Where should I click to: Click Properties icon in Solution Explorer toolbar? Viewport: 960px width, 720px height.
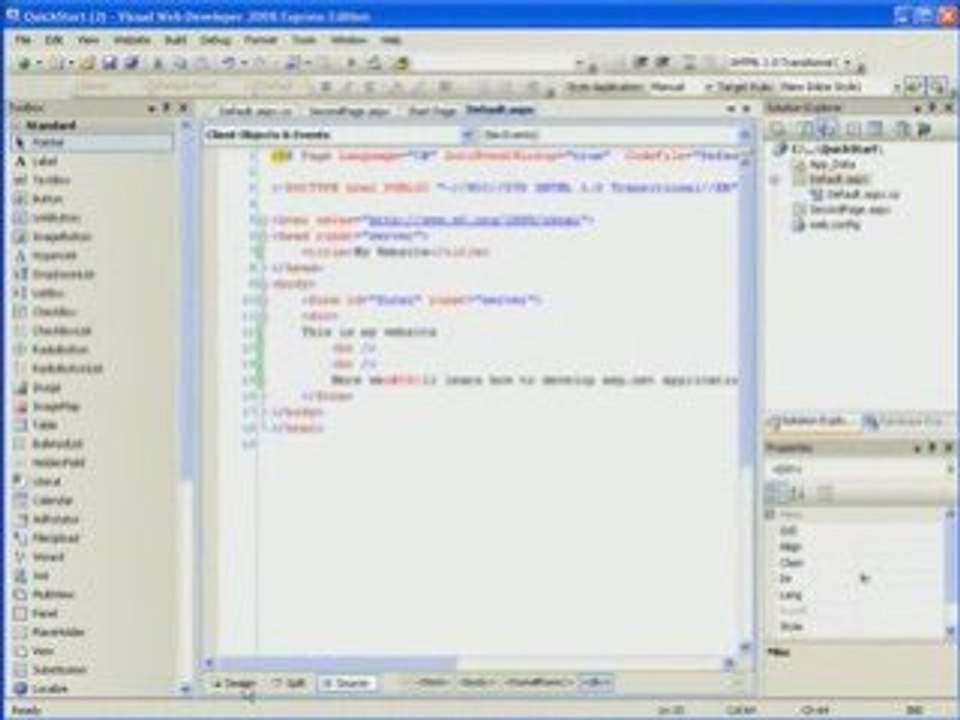pyautogui.click(x=778, y=129)
